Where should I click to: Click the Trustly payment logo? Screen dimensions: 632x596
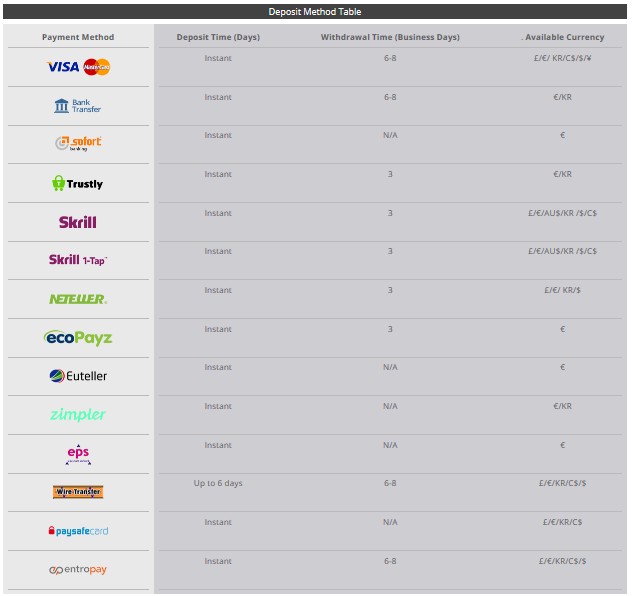(x=77, y=183)
